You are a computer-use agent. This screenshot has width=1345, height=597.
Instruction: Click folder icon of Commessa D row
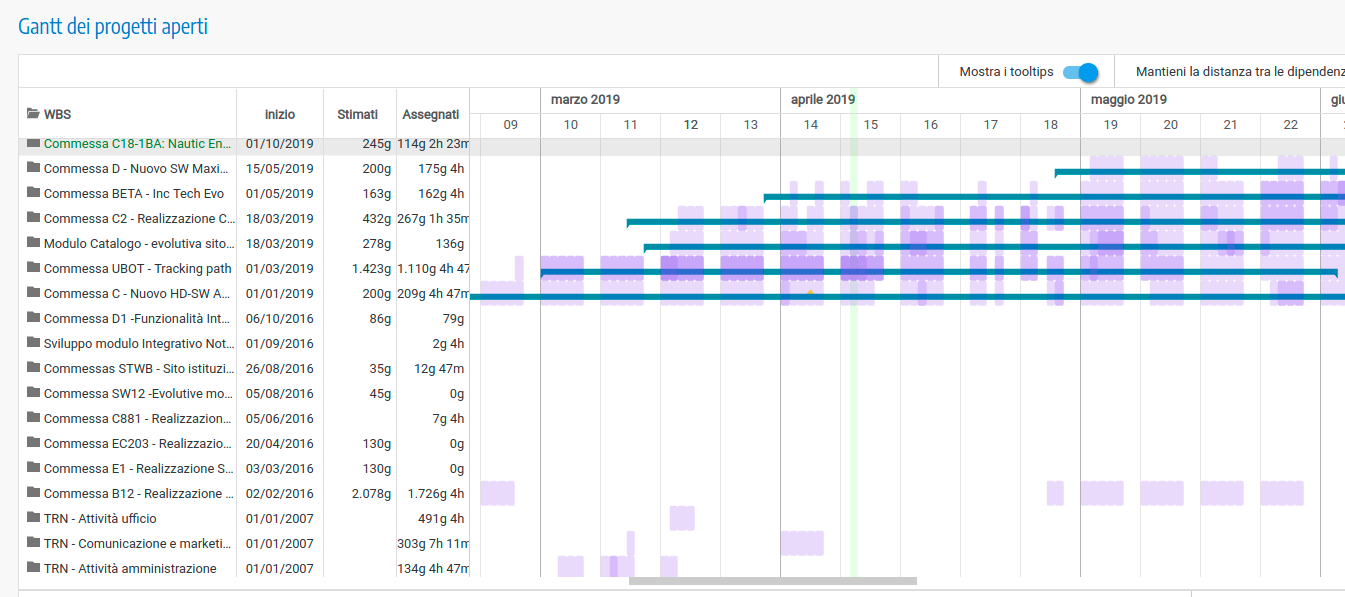tap(33, 168)
